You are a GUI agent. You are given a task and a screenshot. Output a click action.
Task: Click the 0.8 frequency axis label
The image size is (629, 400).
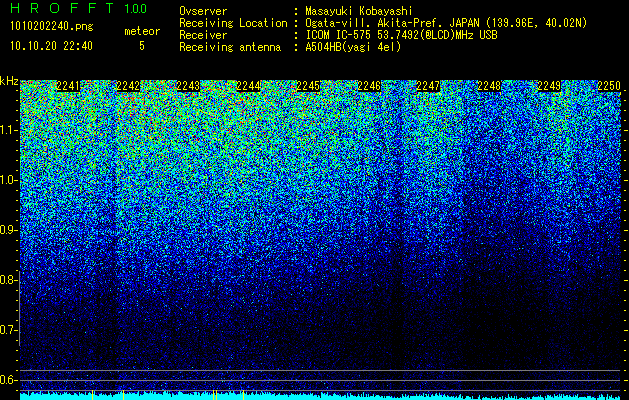tap(8, 280)
